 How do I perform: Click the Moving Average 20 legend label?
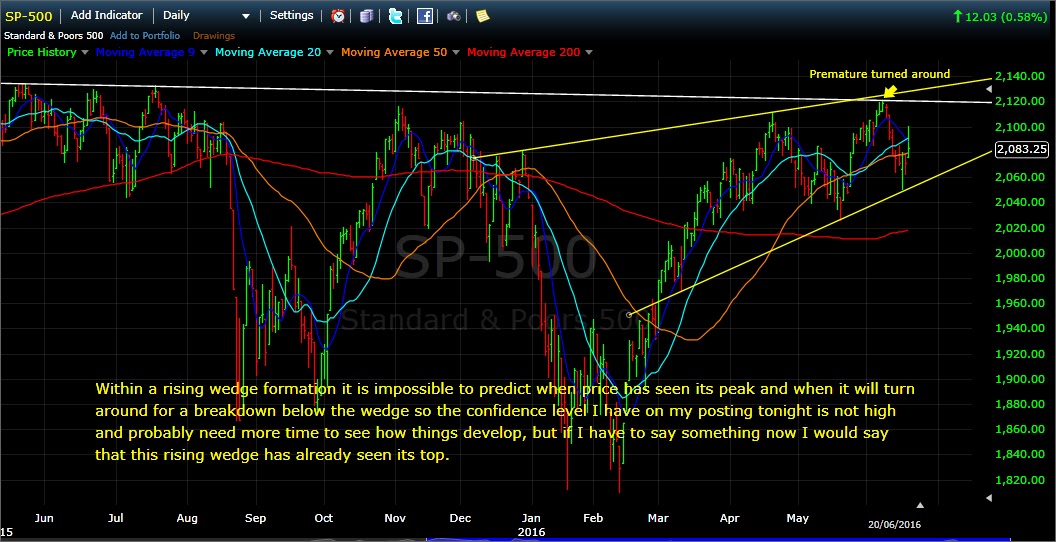[x=268, y=52]
